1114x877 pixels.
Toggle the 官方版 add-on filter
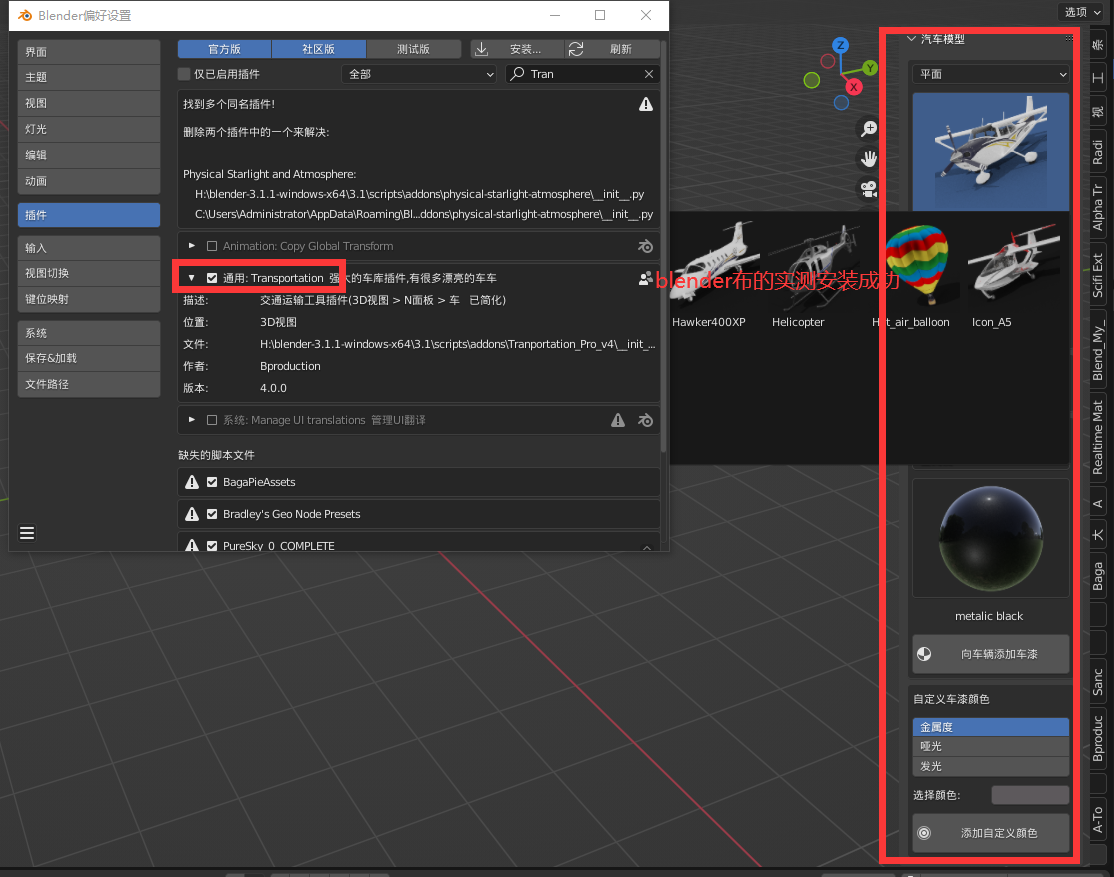[225, 49]
